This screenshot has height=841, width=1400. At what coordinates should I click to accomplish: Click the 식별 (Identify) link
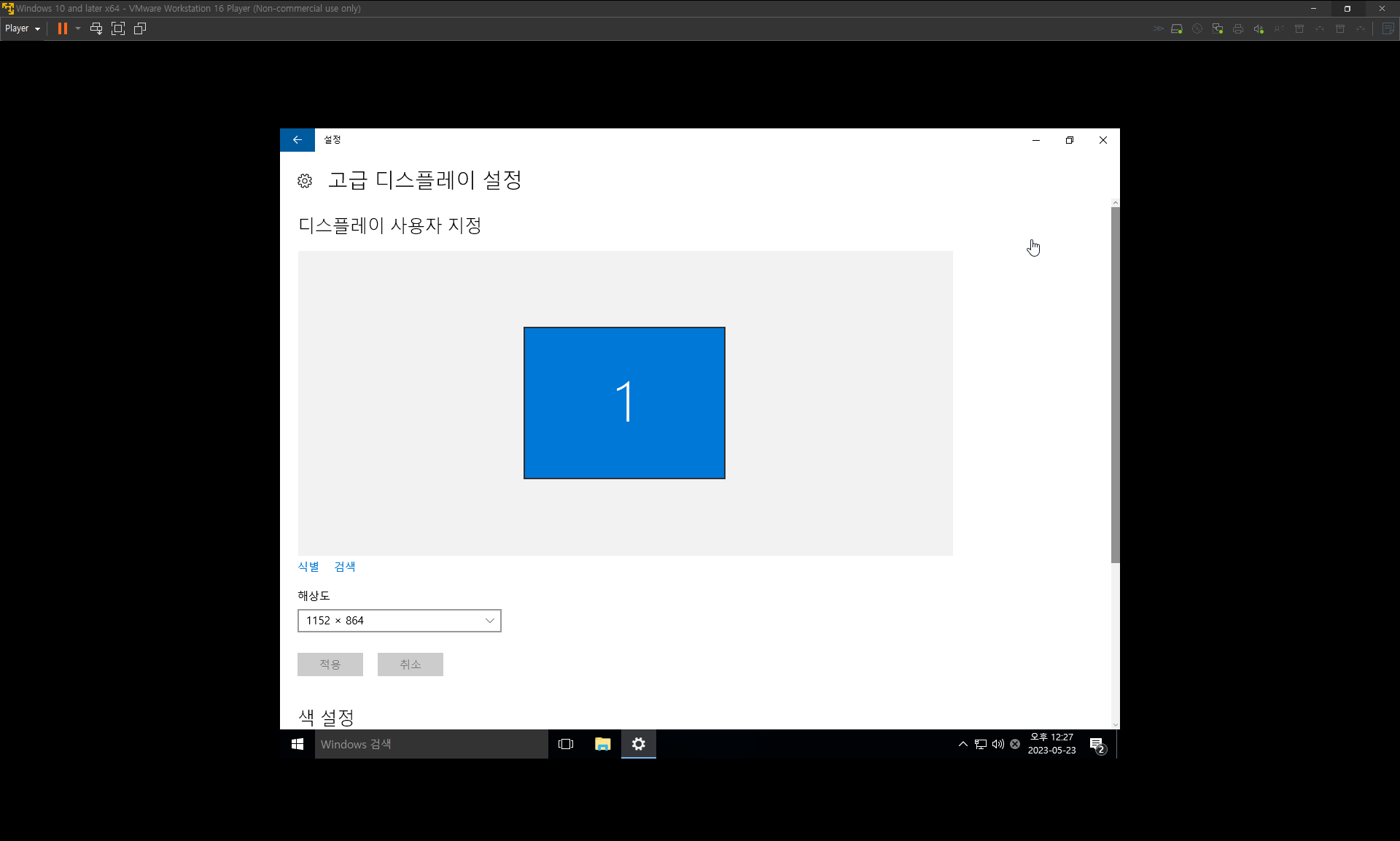point(308,567)
